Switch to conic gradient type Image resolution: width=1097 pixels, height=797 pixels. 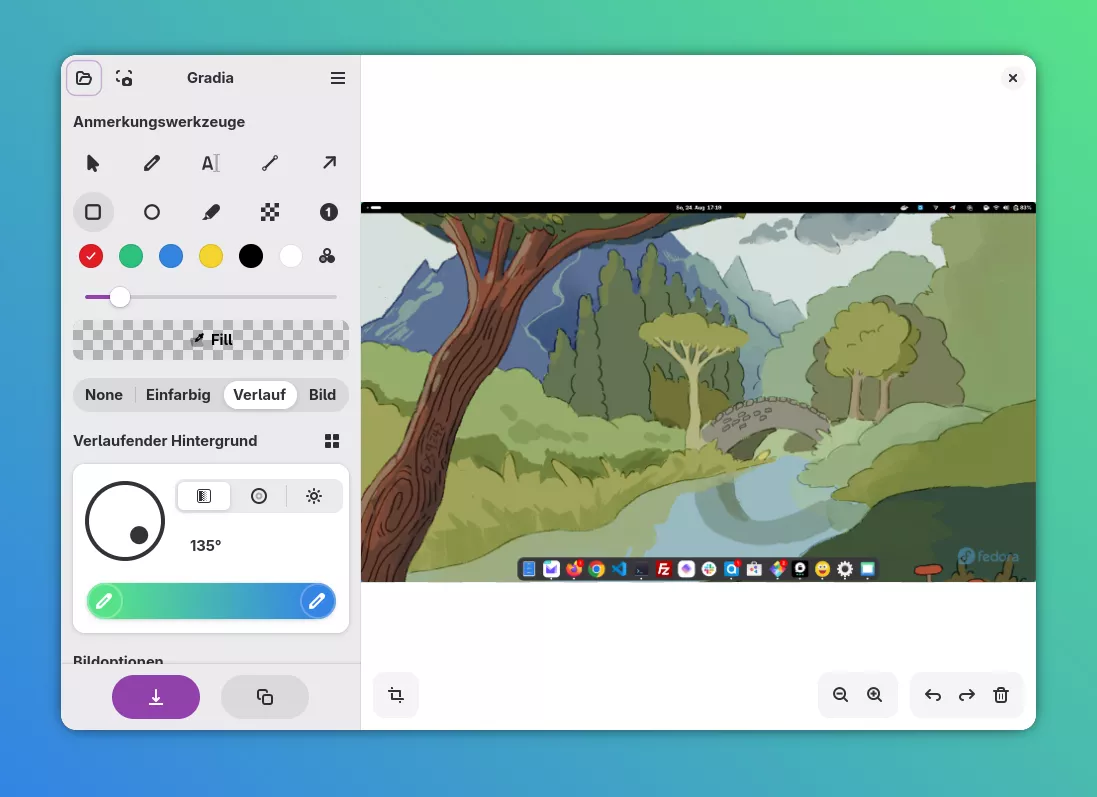point(314,496)
